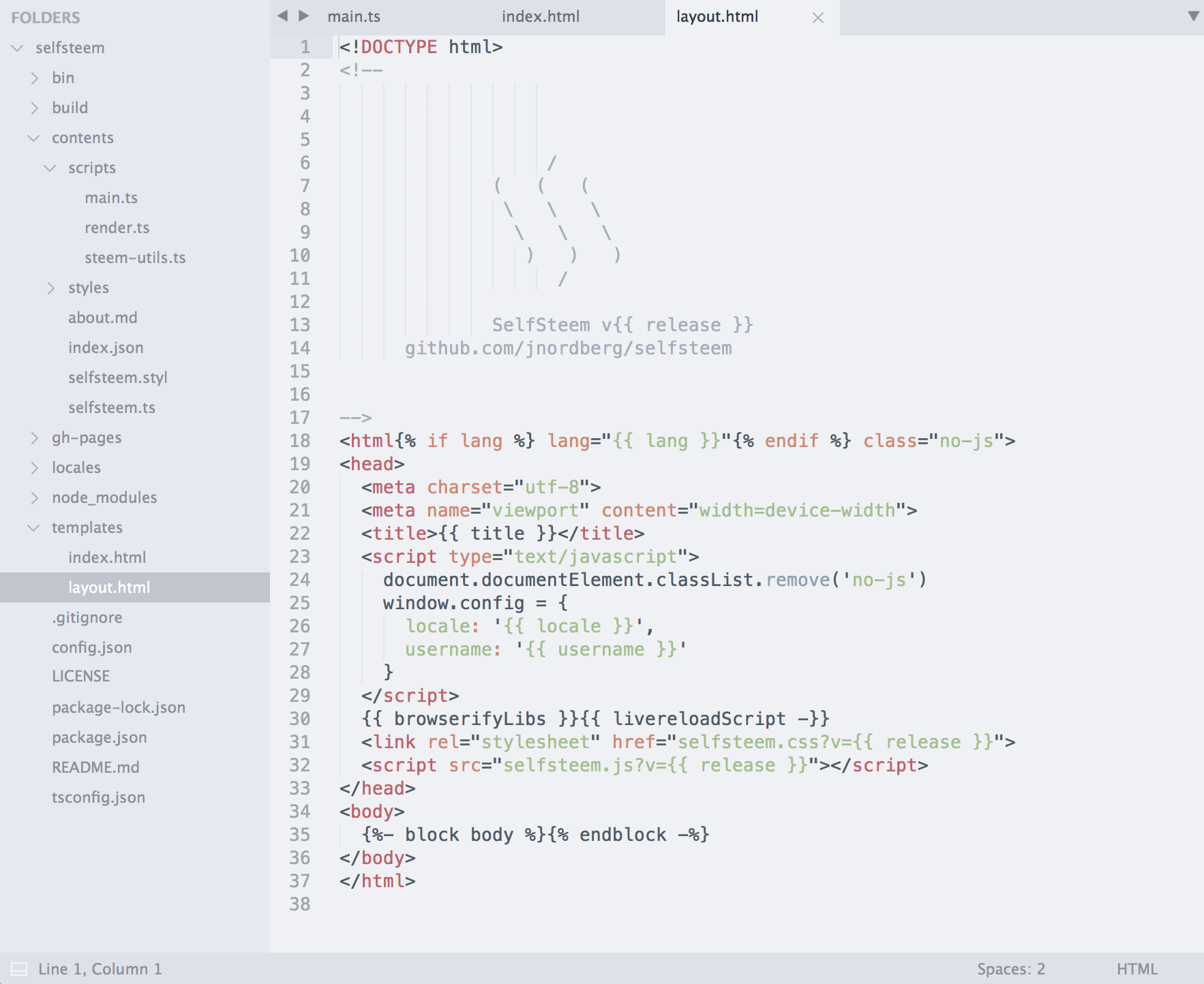This screenshot has width=1204, height=984.
Task: Switch to the index.html tab
Action: [541, 16]
